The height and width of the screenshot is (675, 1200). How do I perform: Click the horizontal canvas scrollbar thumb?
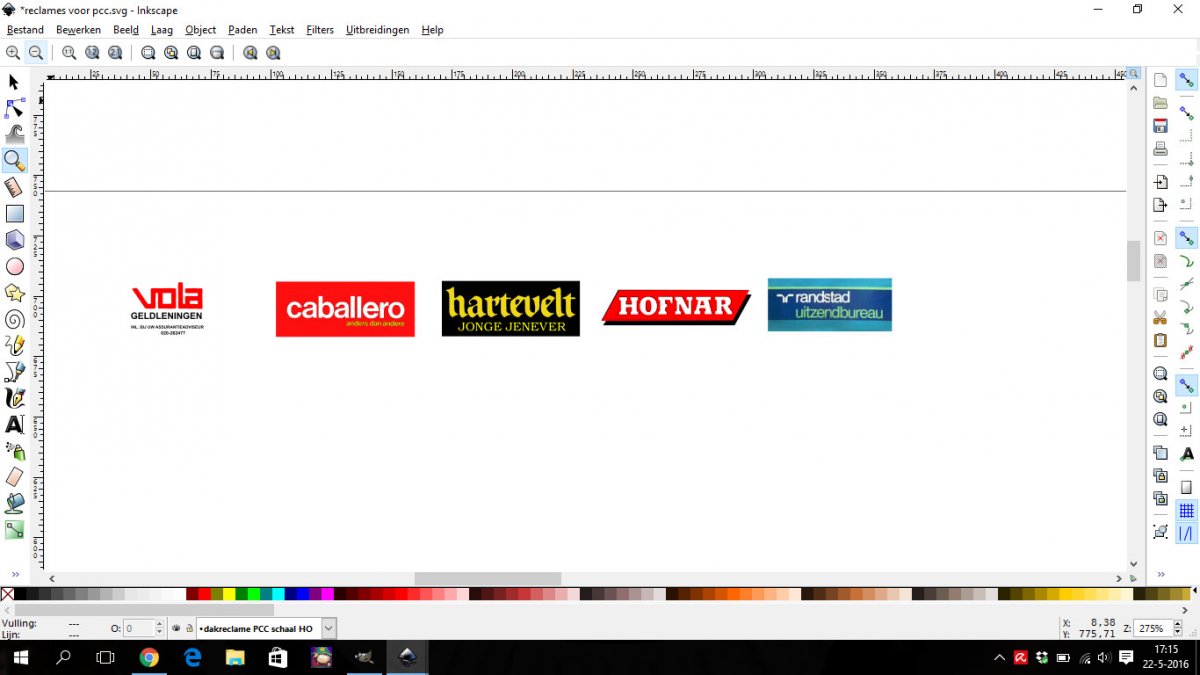488,579
